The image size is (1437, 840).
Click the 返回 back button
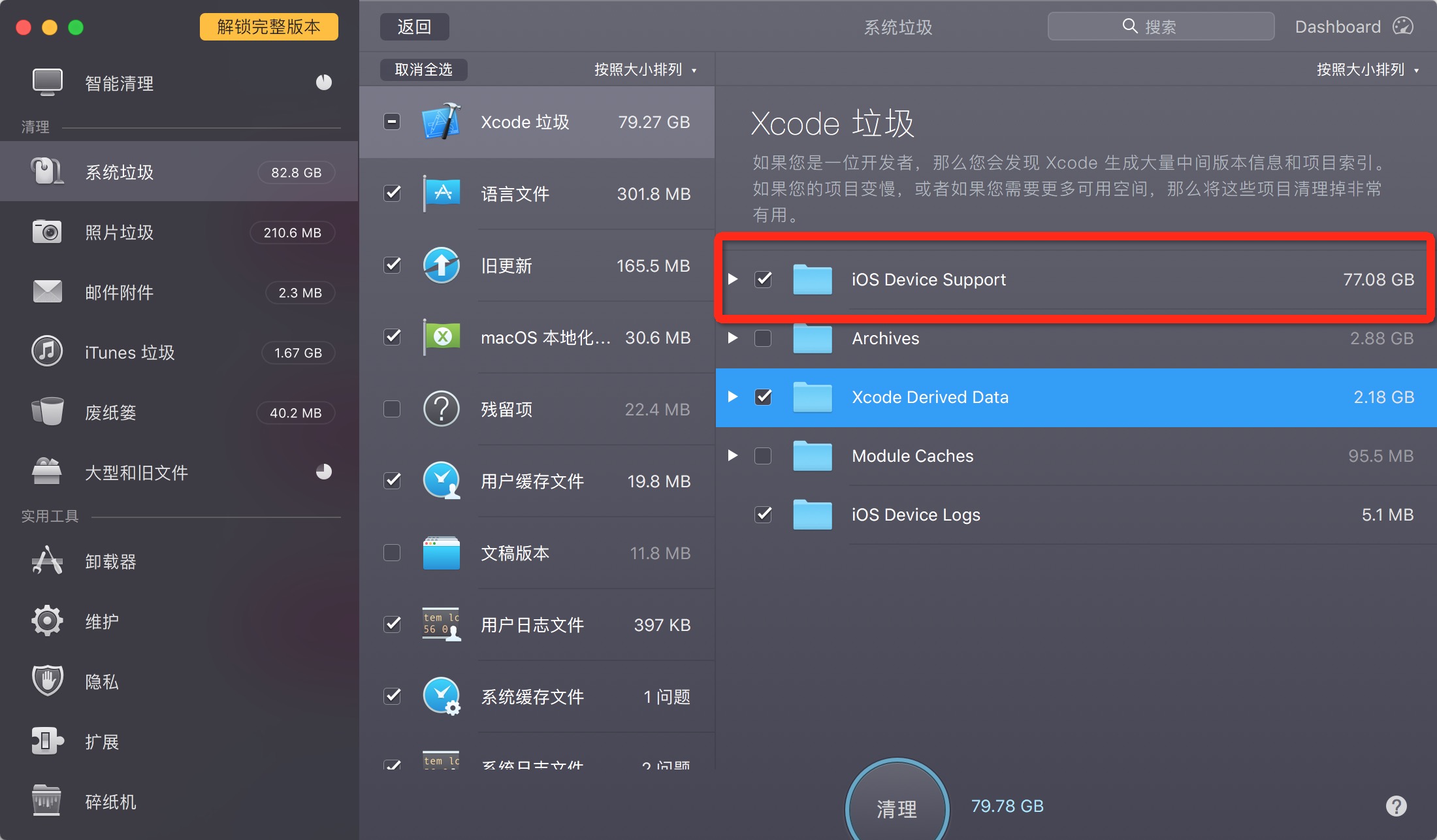(414, 27)
